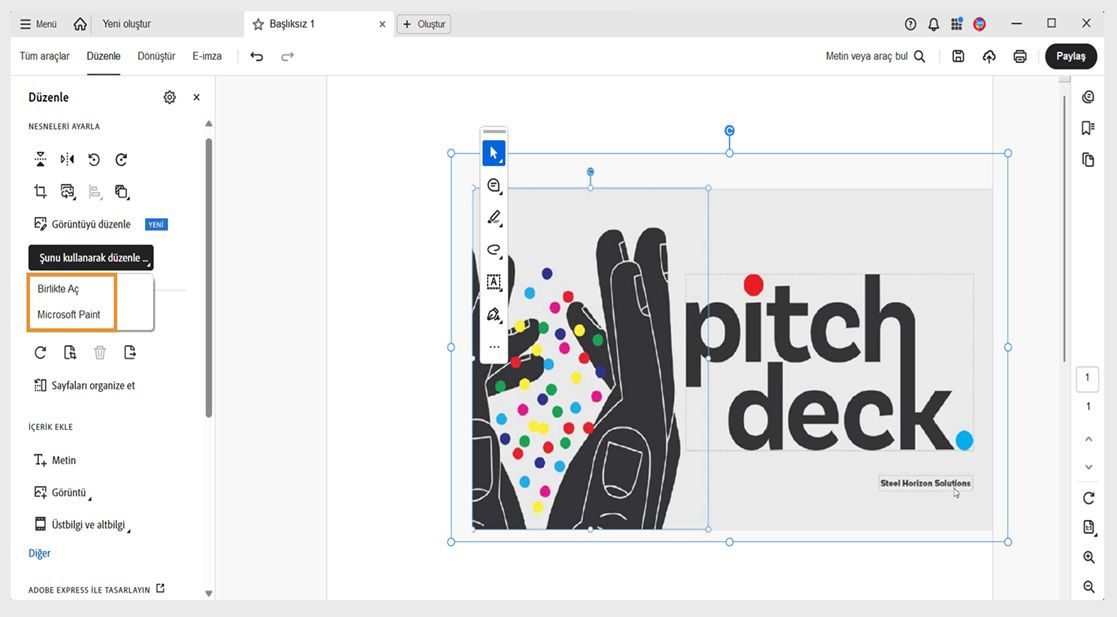Viewport: 1117px width, 617px height.
Task: Open the notifications bell
Action: (933, 24)
